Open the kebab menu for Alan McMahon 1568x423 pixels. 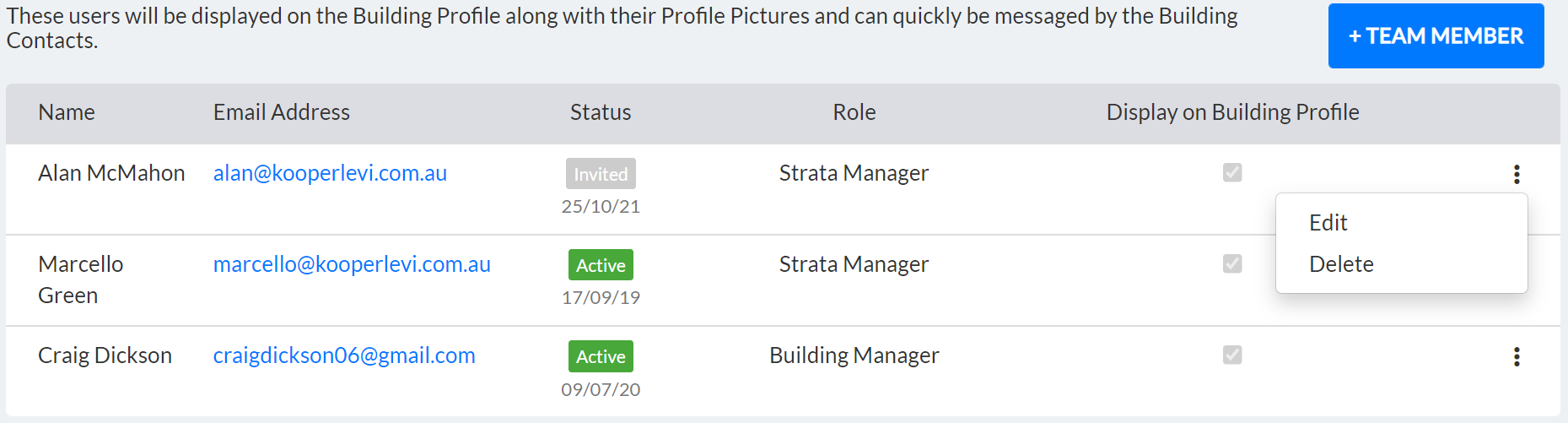click(1517, 174)
